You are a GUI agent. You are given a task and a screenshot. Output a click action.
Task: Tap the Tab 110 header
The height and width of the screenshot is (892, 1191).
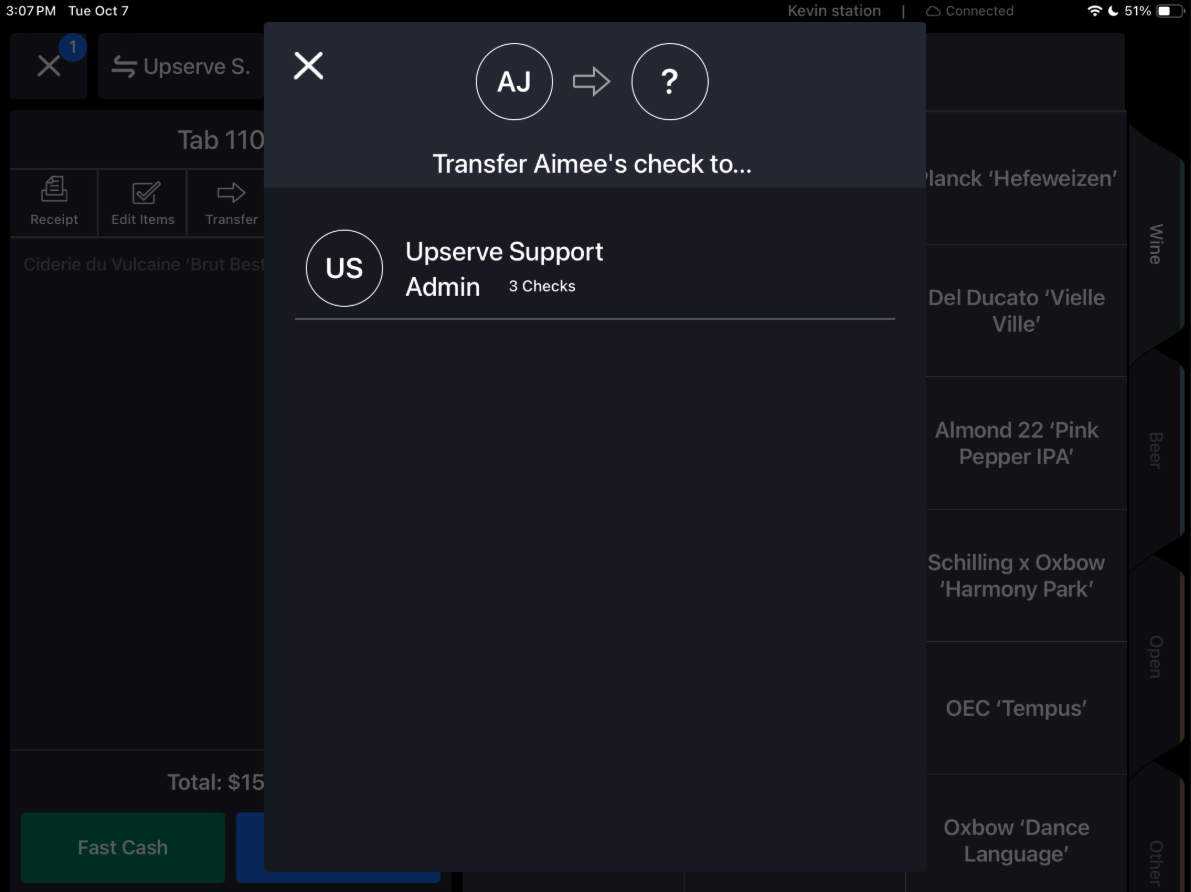tap(220, 140)
